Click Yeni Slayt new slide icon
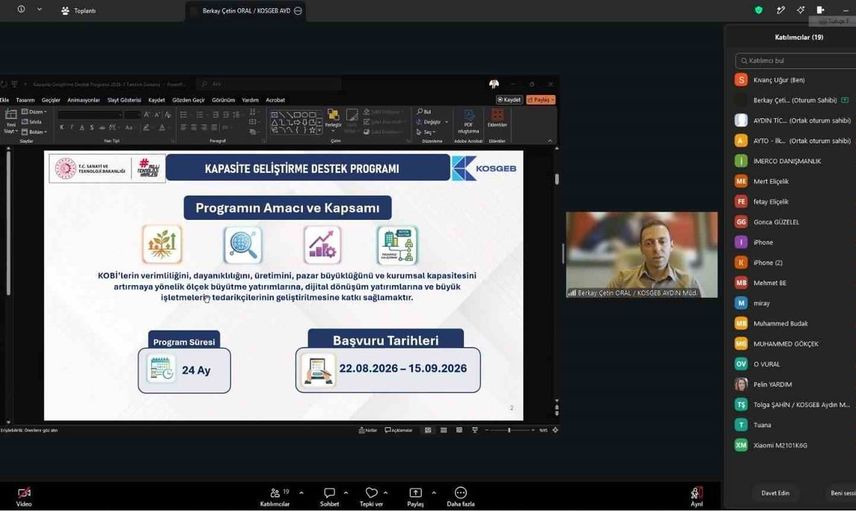The height and width of the screenshot is (511, 856). pos(10,121)
